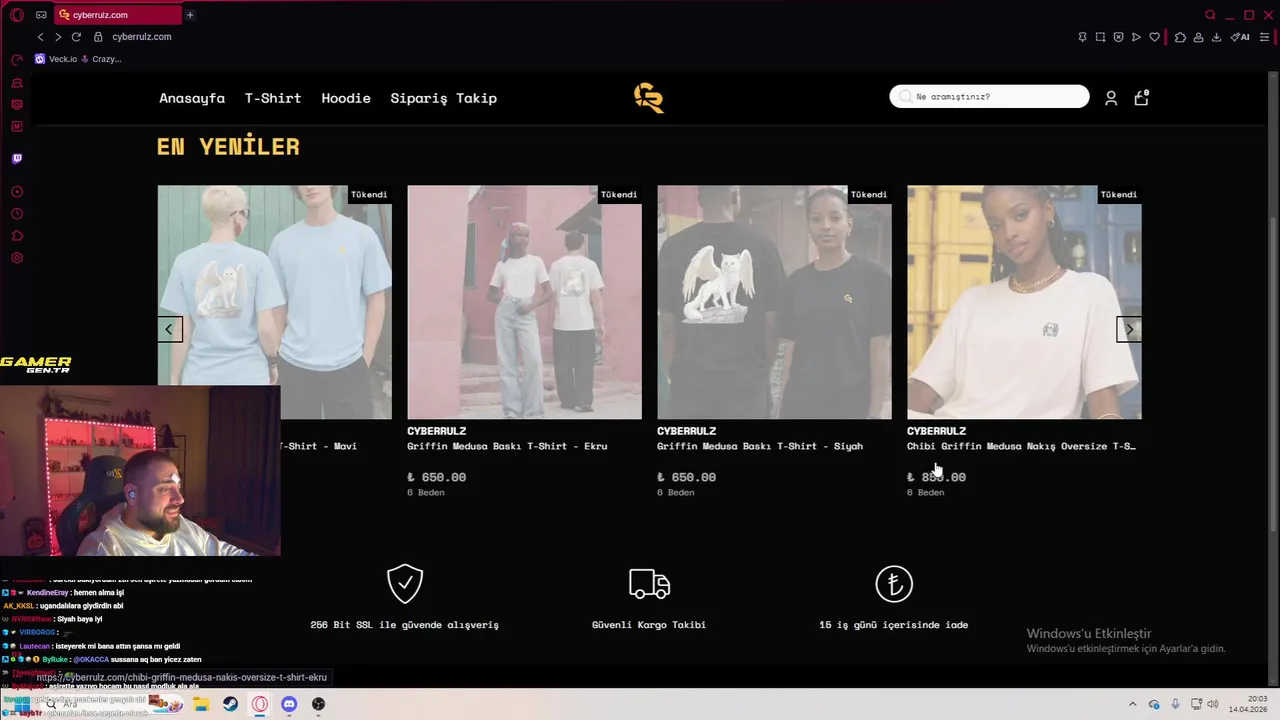Go to Anasayfa in site menu
The image size is (1280, 720).
(192, 98)
